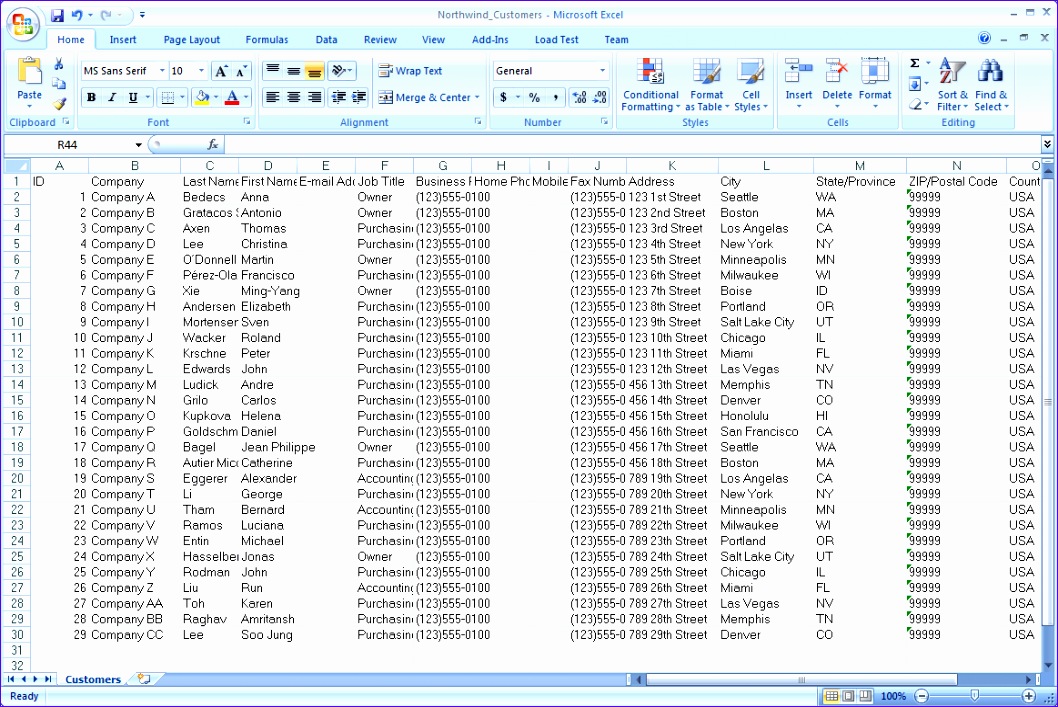The height and width of the screenshot is (707, 1058).
Task: Center text horizontally
Action: pyautogui.click(x=294, y=97)
